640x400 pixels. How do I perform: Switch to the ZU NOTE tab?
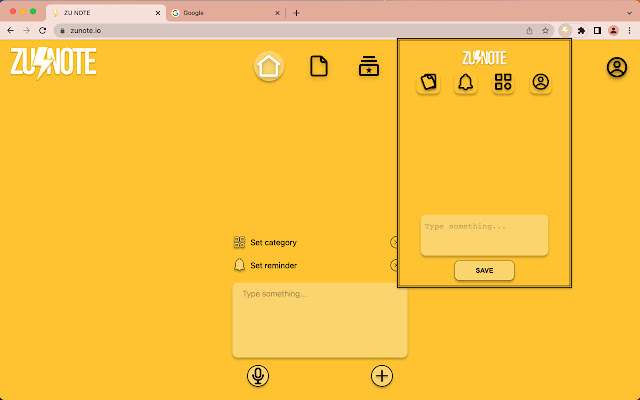click(106, 13)
